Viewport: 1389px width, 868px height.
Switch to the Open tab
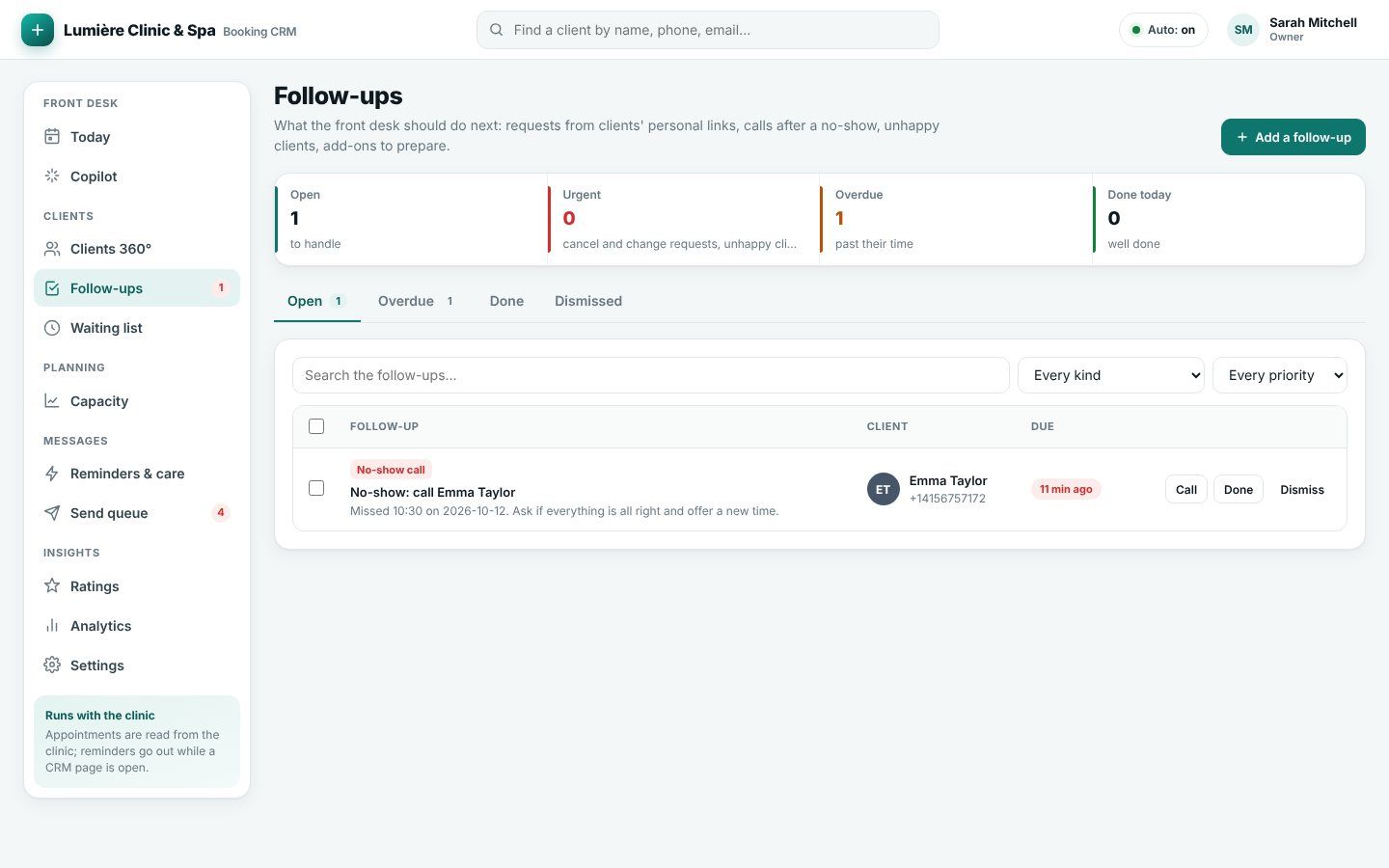pos(317,301)
